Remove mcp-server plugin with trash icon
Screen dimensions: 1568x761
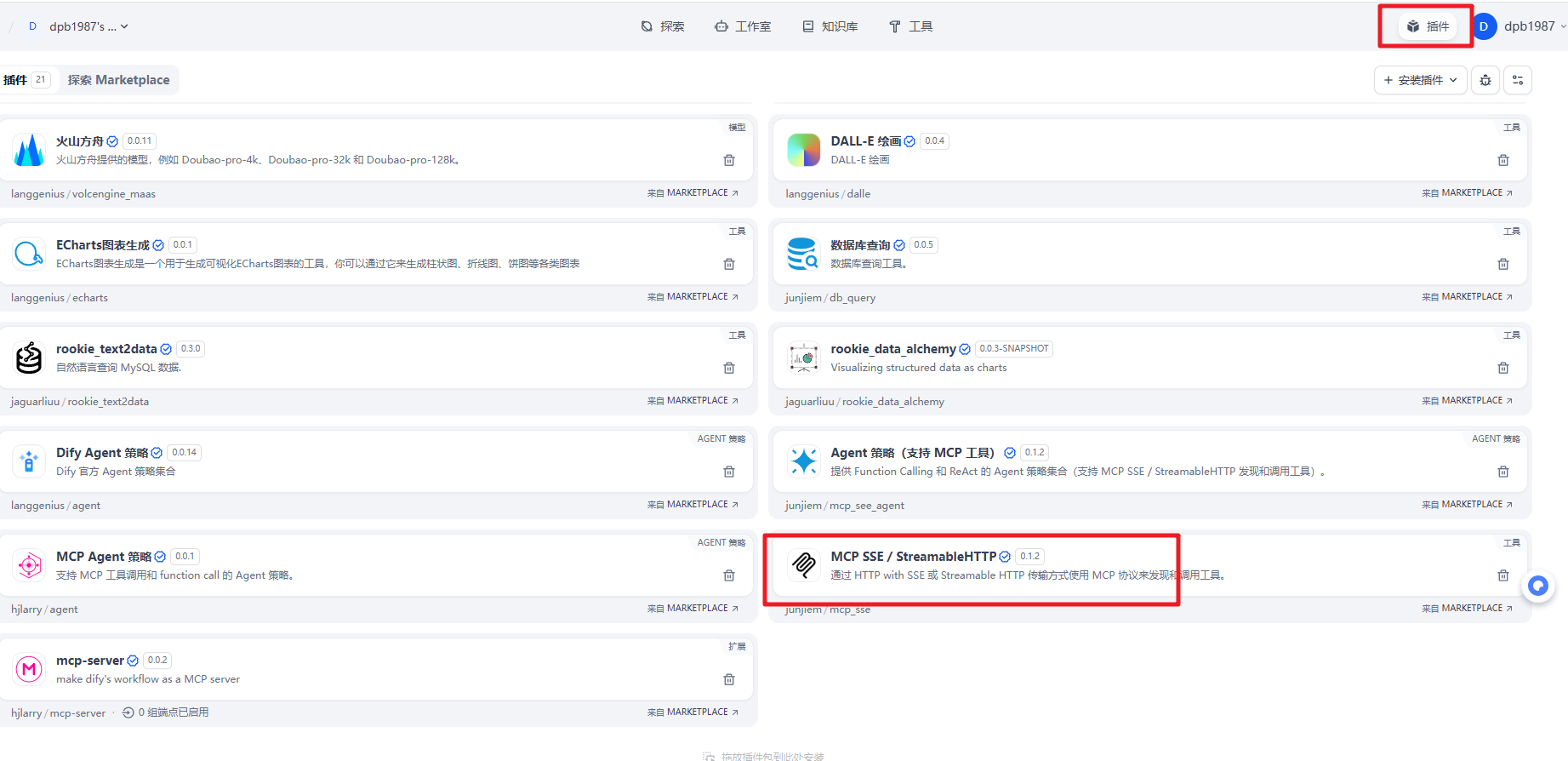tap(728, 679)
